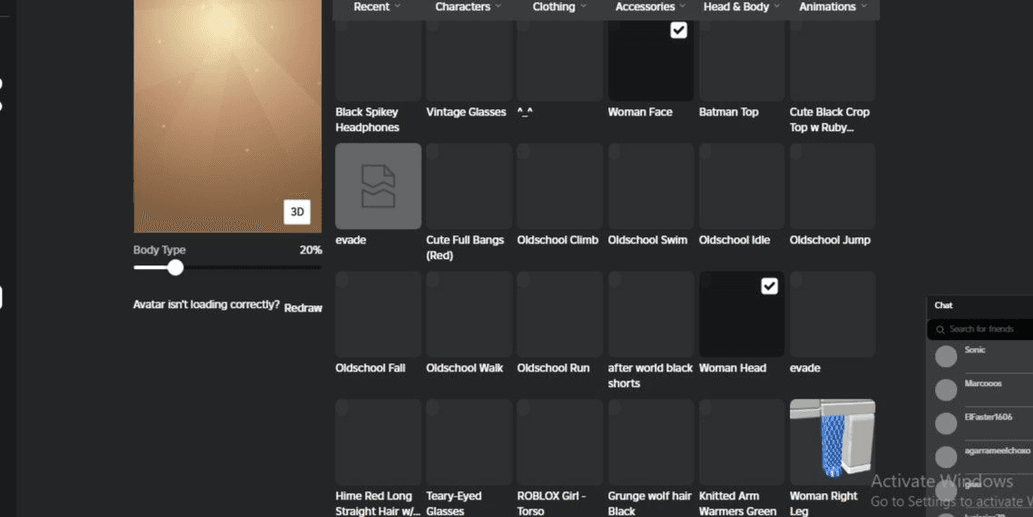Select the Teary-Eyed Glasses item
Screen dimensions: 1033x517
click(x=469, y=442)
